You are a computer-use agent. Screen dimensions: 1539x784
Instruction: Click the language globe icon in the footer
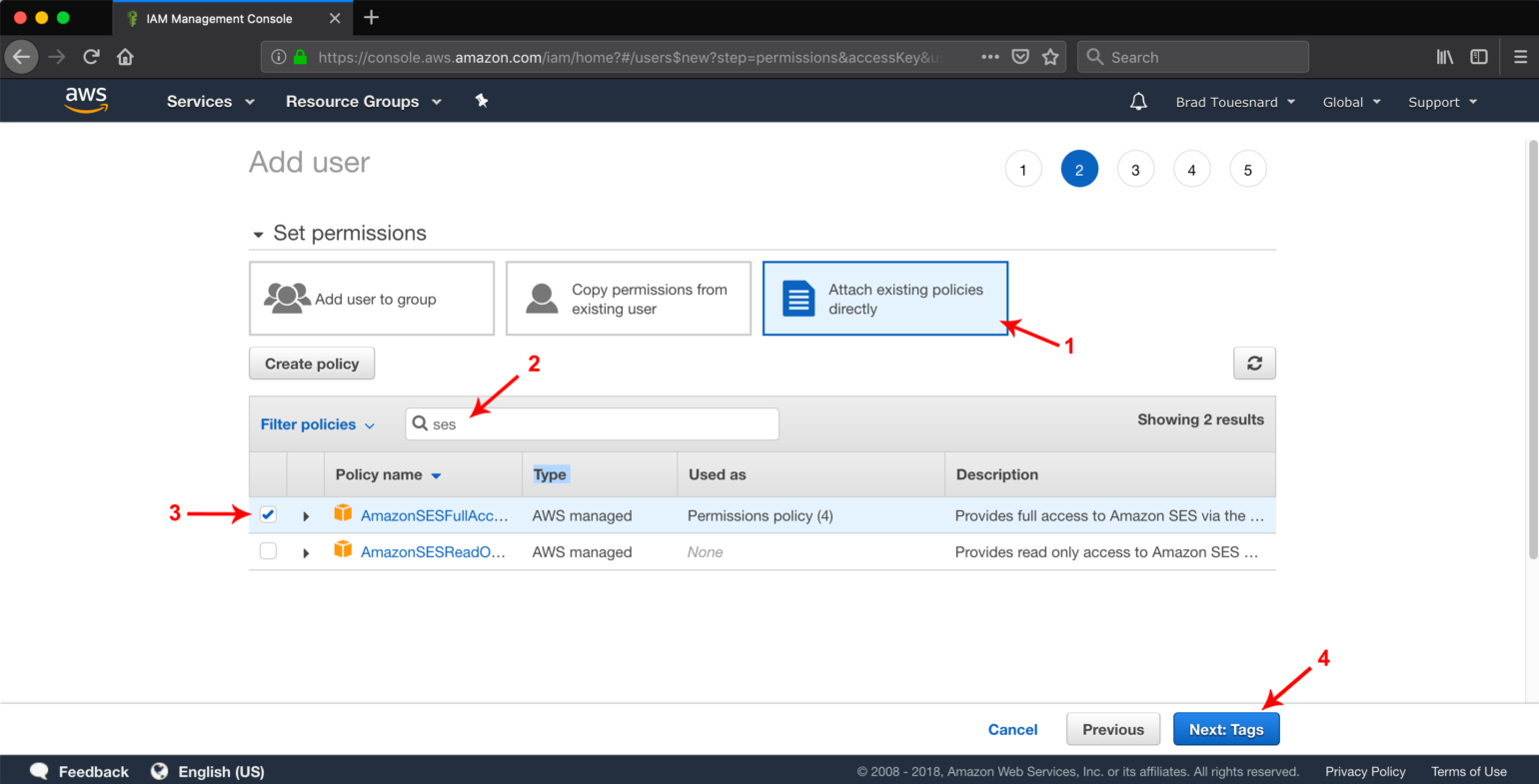tap(159, 771)
